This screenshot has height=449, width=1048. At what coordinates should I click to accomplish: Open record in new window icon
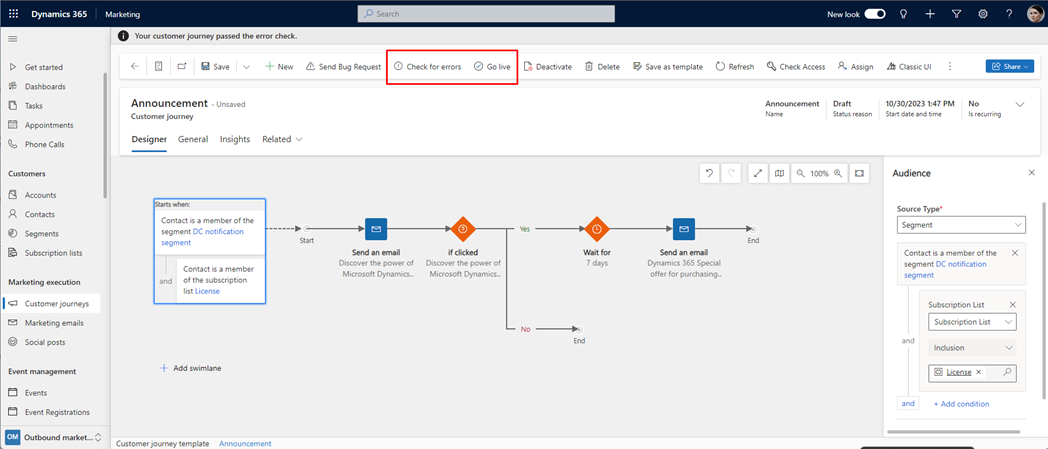pyautogui.click(x=182, y=66)
